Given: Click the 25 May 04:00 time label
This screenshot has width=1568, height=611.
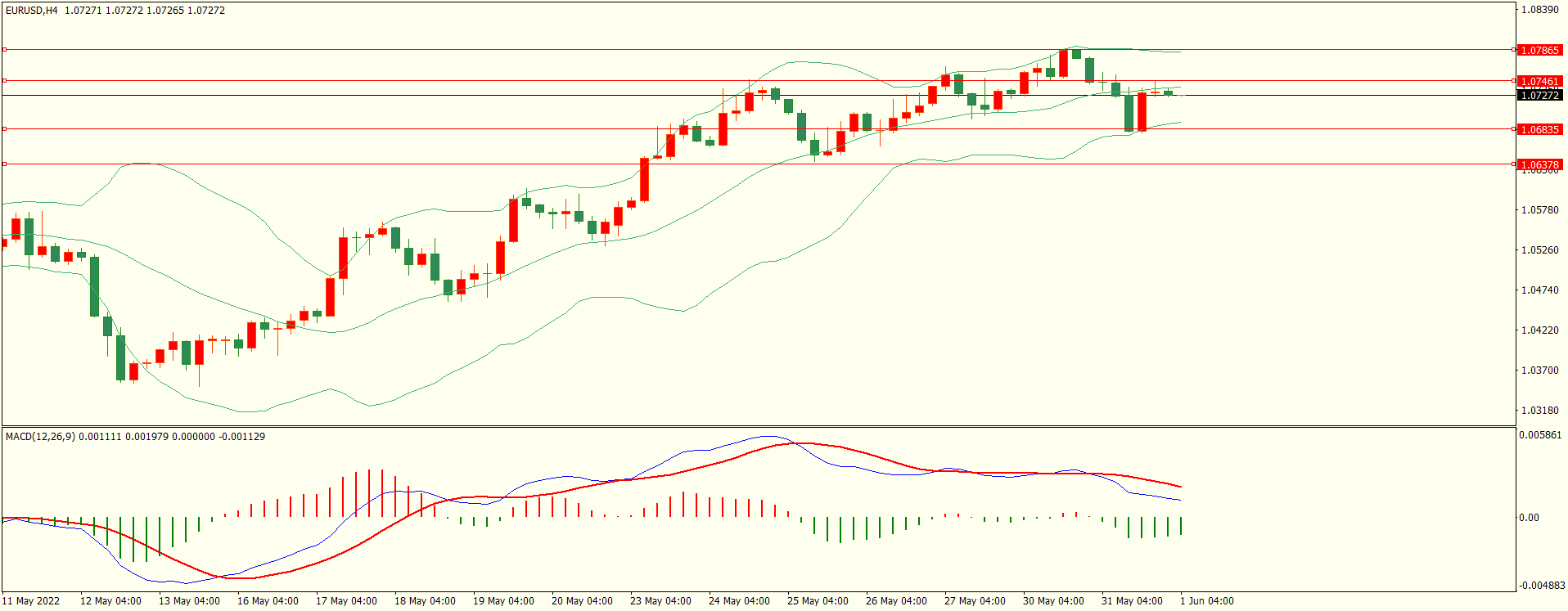Looking at the screenshot, I should coord(818,601).
